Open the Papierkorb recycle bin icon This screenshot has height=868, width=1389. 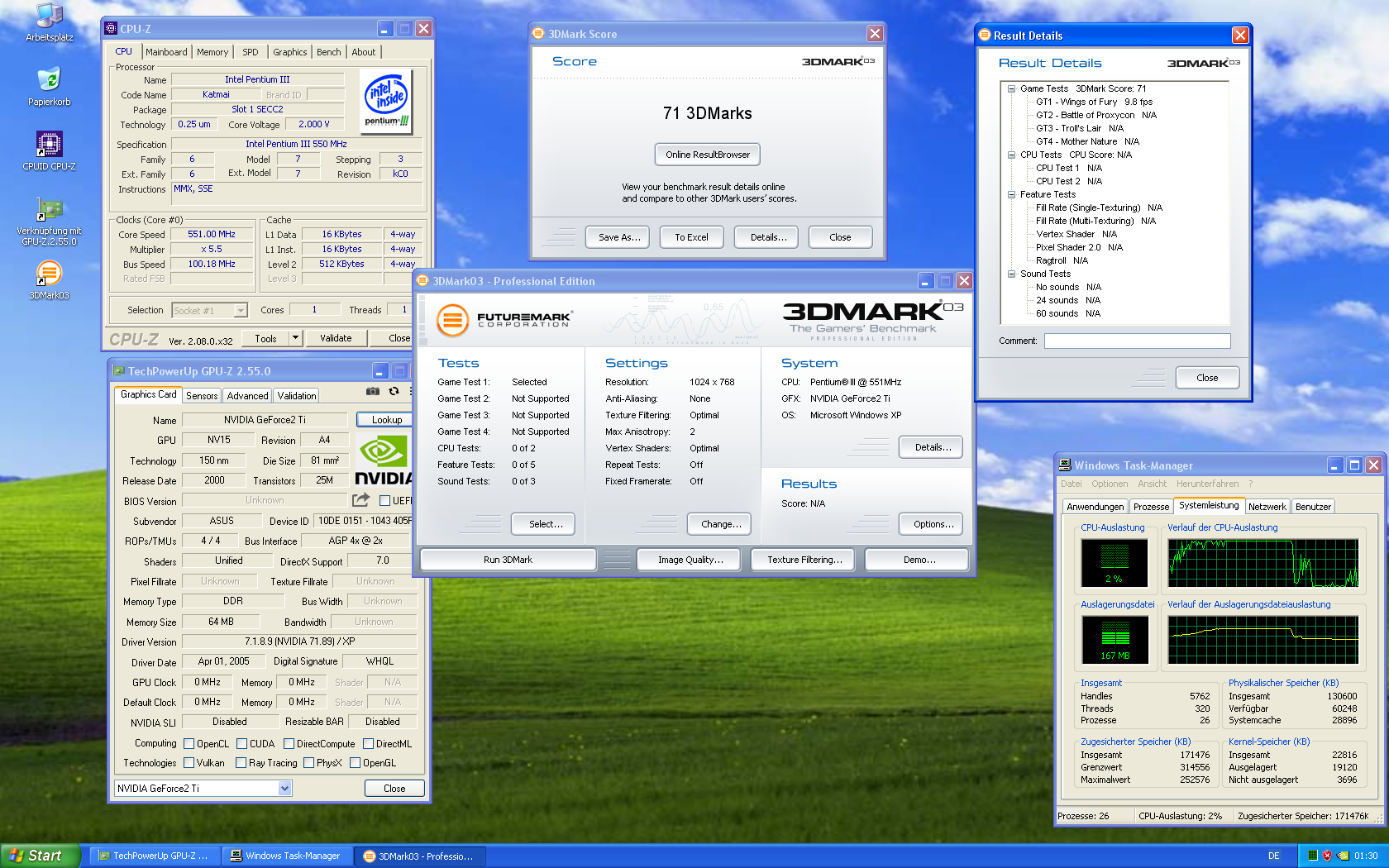[x=49, y=86]
